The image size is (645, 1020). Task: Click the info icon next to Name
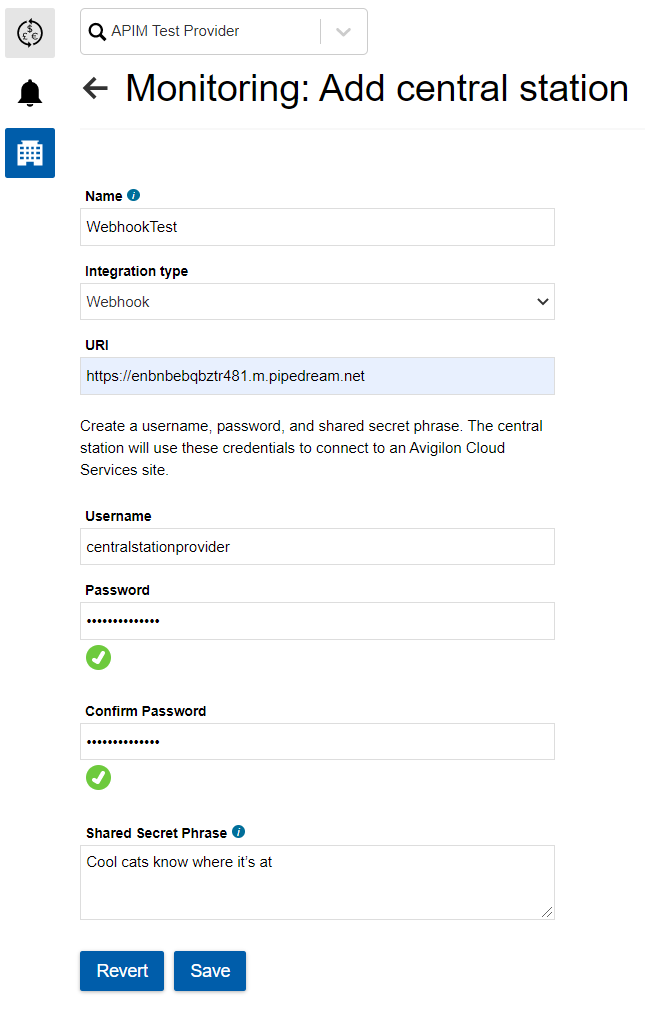(x=134, y=195)
